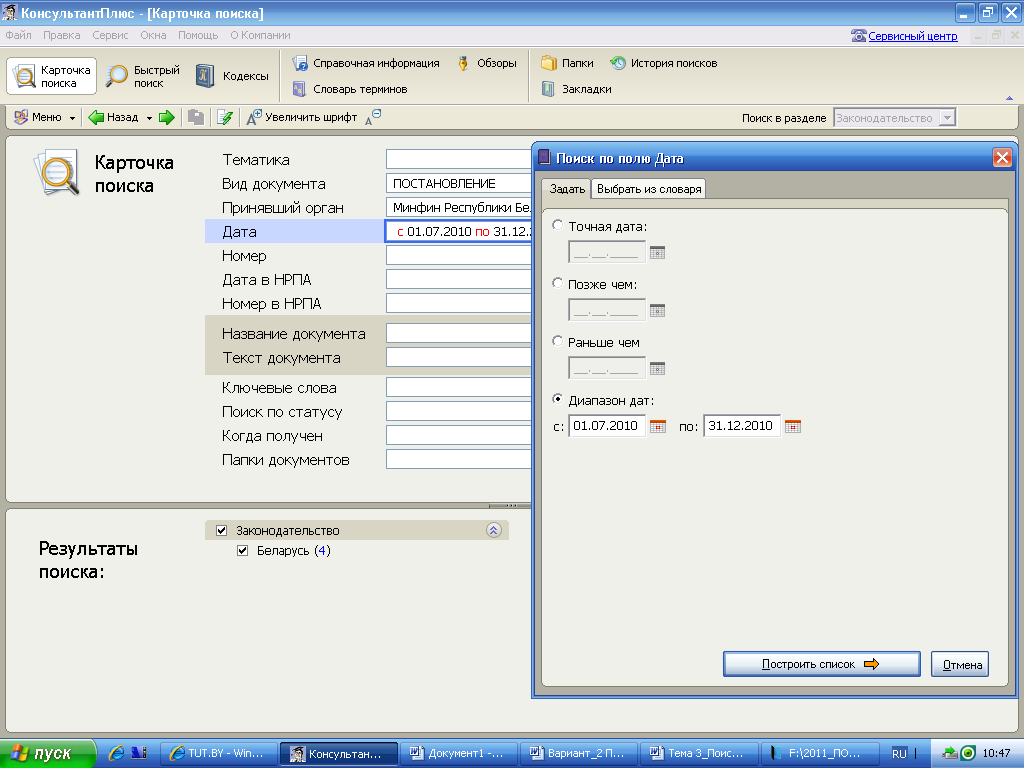1024x768 pixels.
Task: Select the Диапазон дат radio button
Action: tap(558, 398)
